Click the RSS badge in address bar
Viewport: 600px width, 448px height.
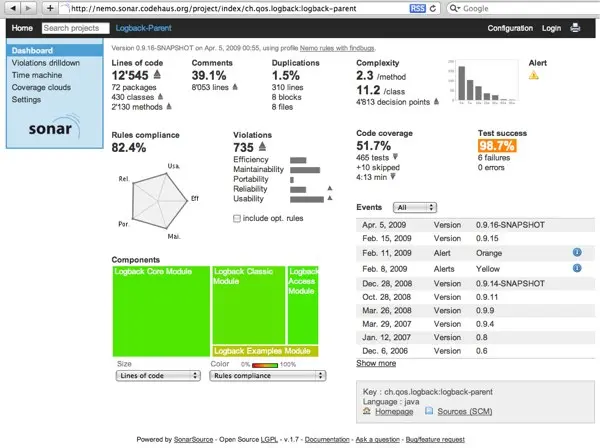tap(417, 8)
